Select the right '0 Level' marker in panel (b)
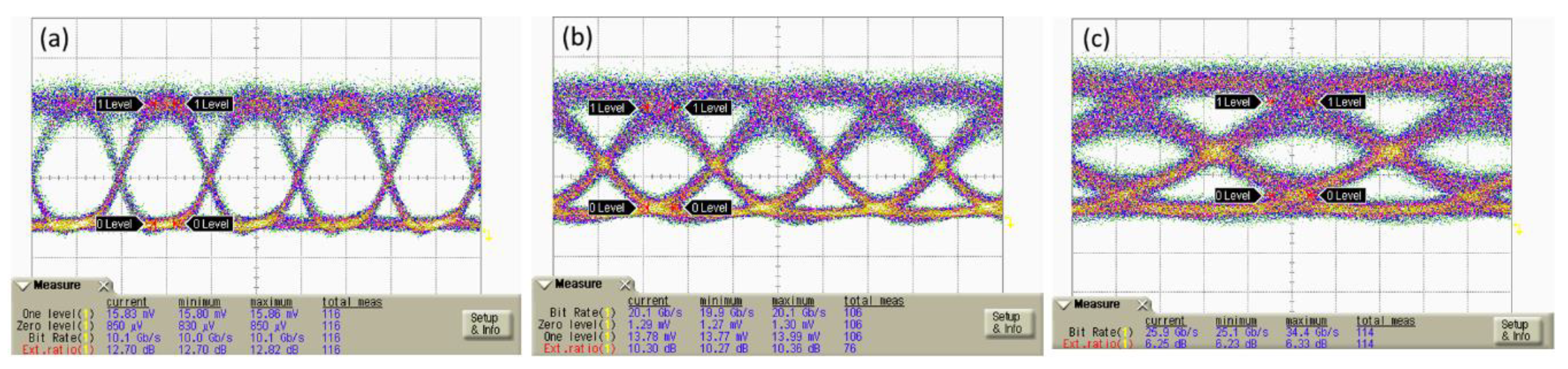 point(708,207)
